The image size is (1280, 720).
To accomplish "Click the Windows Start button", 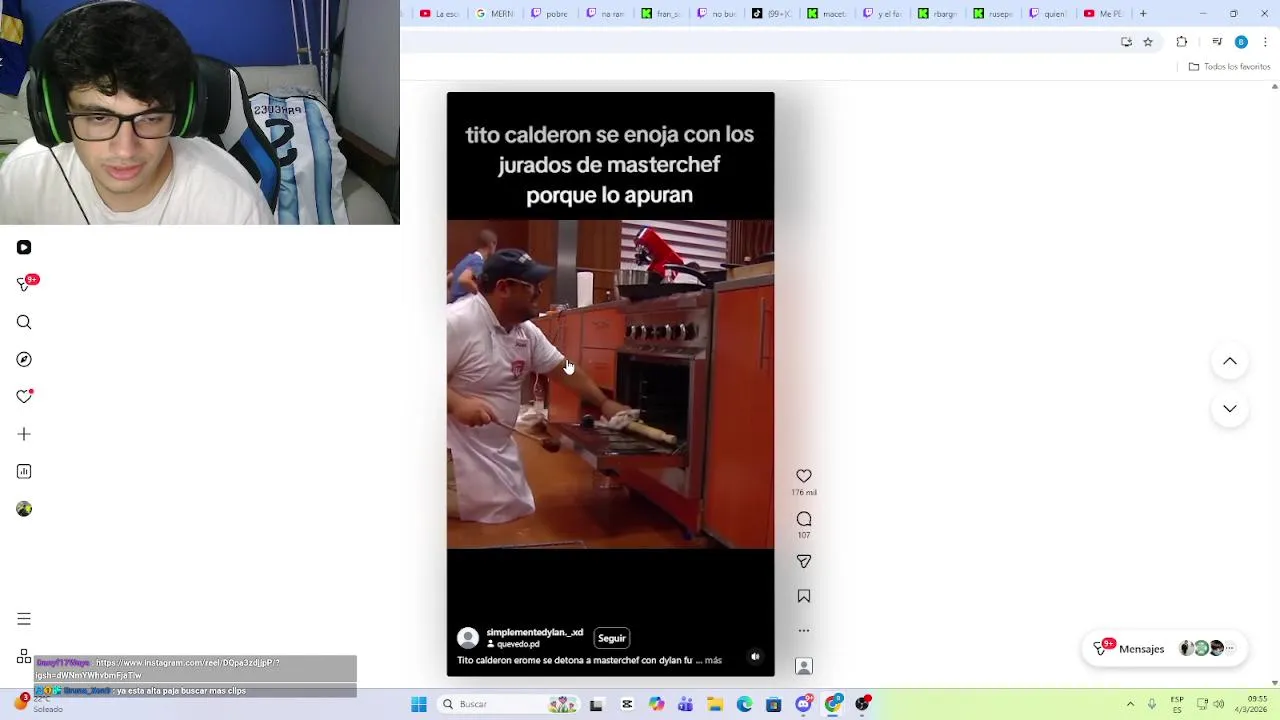I will tap(419, 704).
